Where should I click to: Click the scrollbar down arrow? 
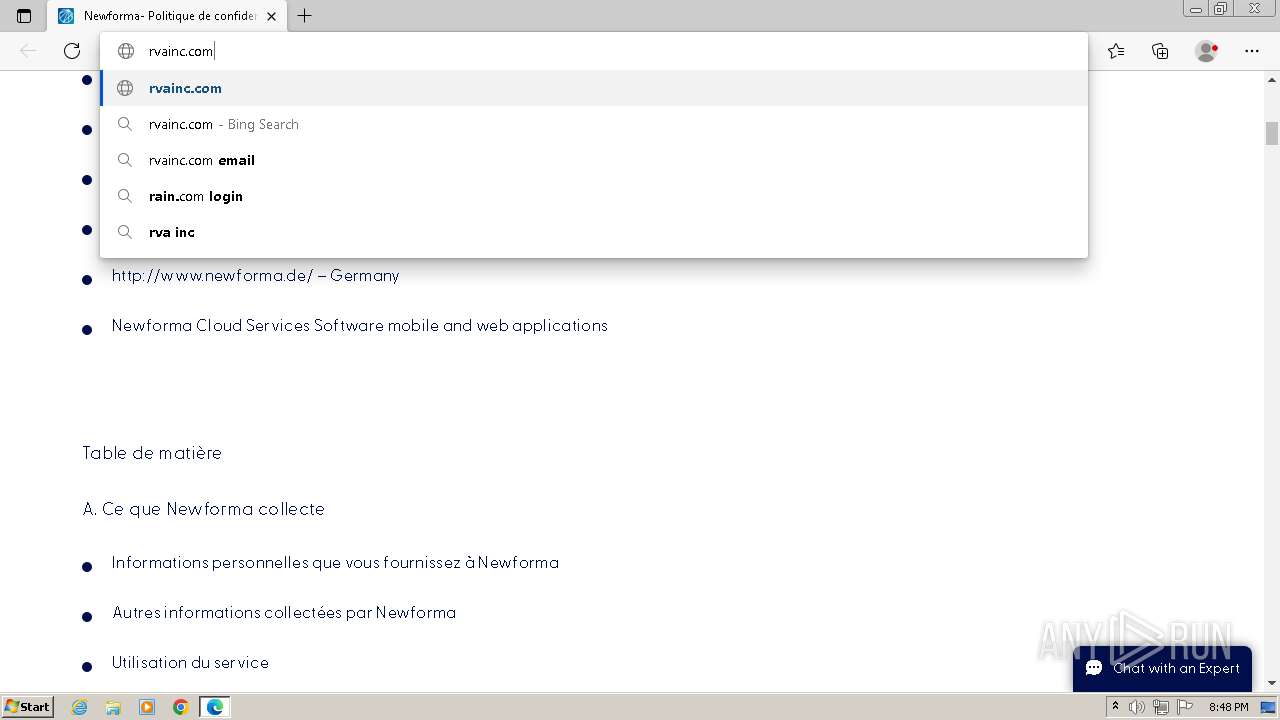[1272, 683]
